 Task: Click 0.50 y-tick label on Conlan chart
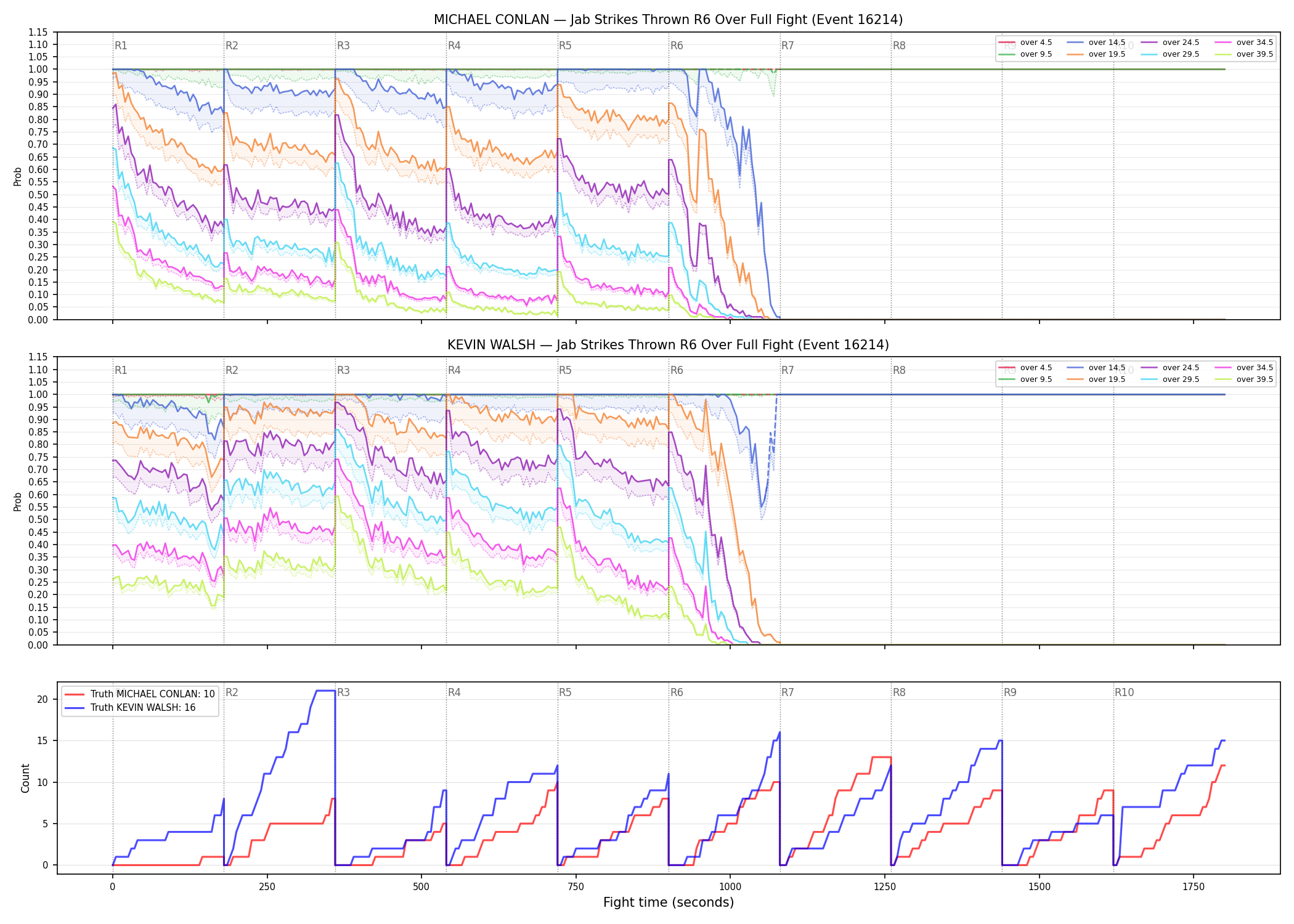(38, 195)
